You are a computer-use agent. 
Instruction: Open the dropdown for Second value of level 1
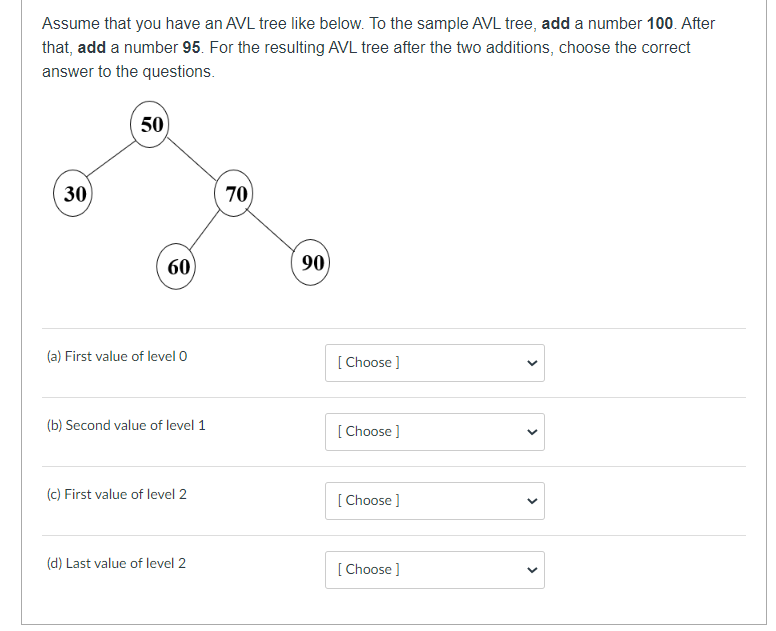click(x=435, y=432)
